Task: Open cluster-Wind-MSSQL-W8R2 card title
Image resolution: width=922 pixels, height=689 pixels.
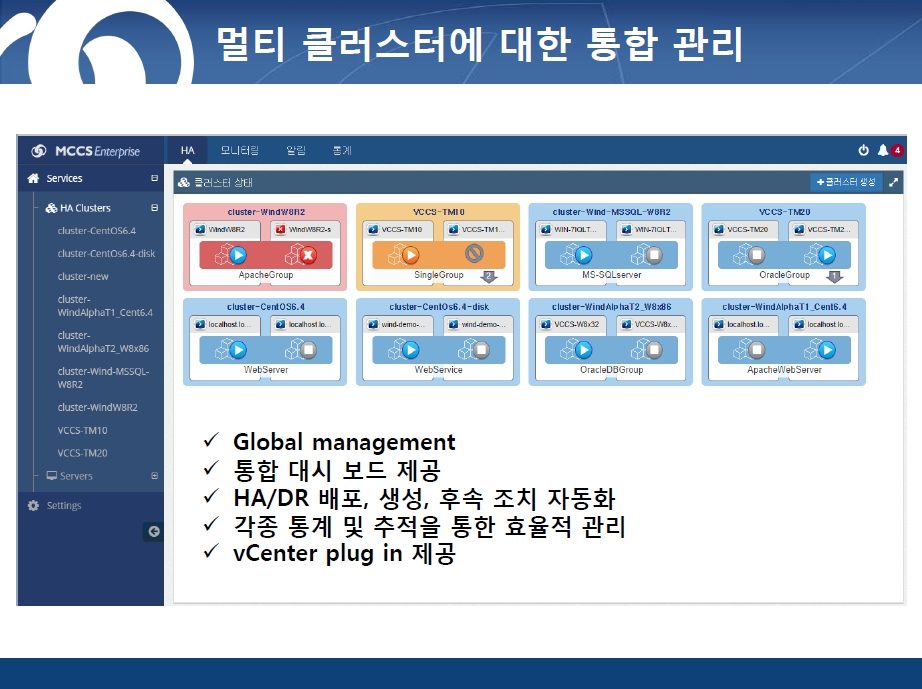Action: click(611, 212)
